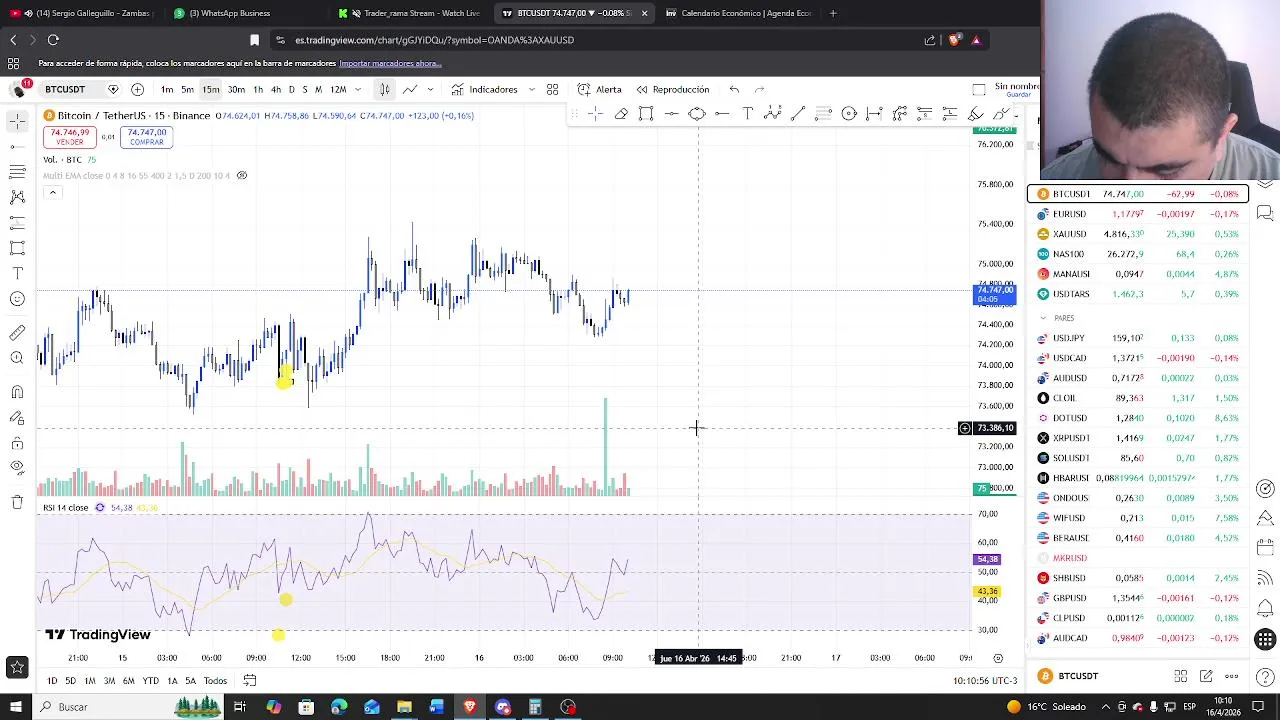1280x720 pixels.
Task: Expand the timeframe dropdown arrow after 12M
Action: click(x=358, y=89)
